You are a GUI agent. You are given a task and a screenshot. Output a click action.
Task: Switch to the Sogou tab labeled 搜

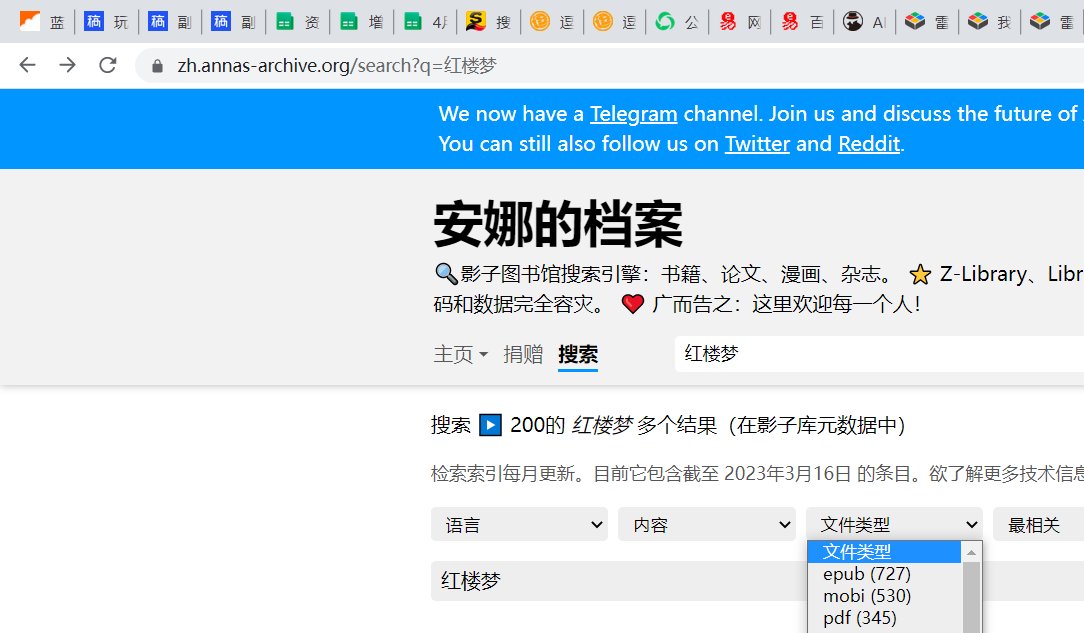[x=488, y=22]
